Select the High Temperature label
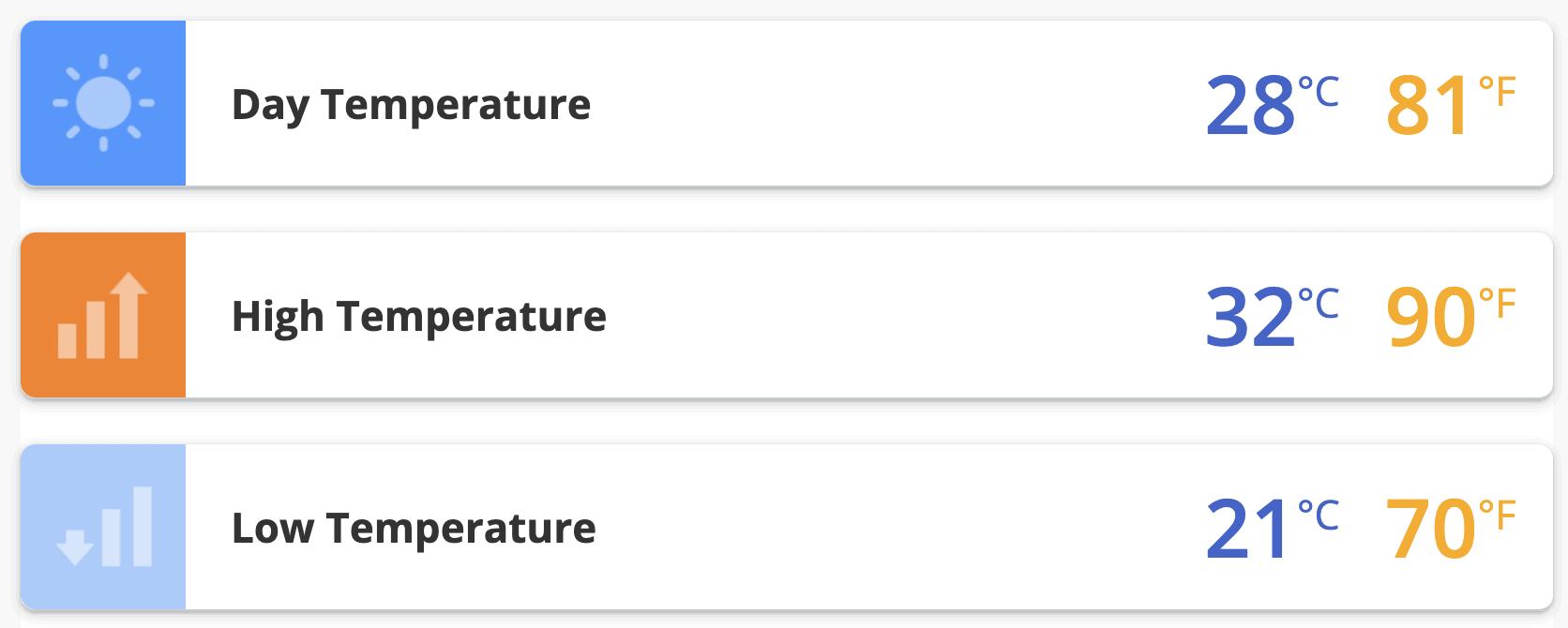Image resolution: width=1568 pixels, height=628 pixels. 418,317
